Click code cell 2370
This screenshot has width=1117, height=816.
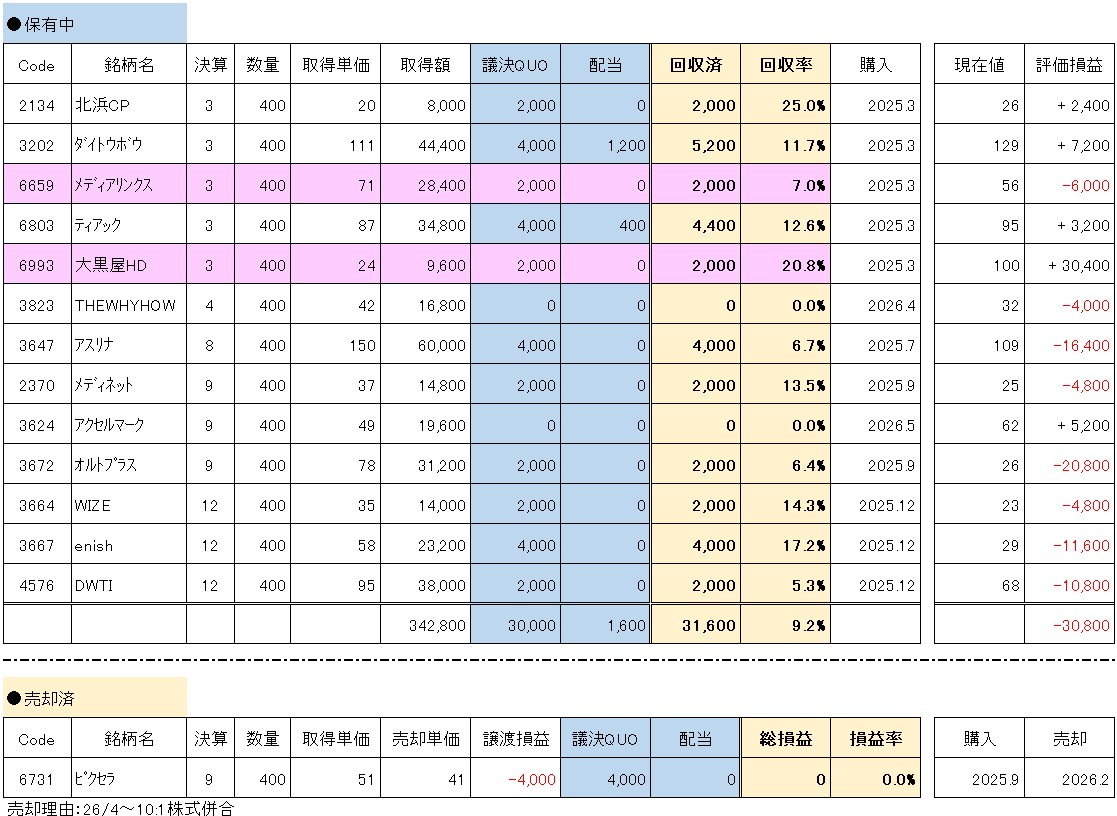point(37,385)
